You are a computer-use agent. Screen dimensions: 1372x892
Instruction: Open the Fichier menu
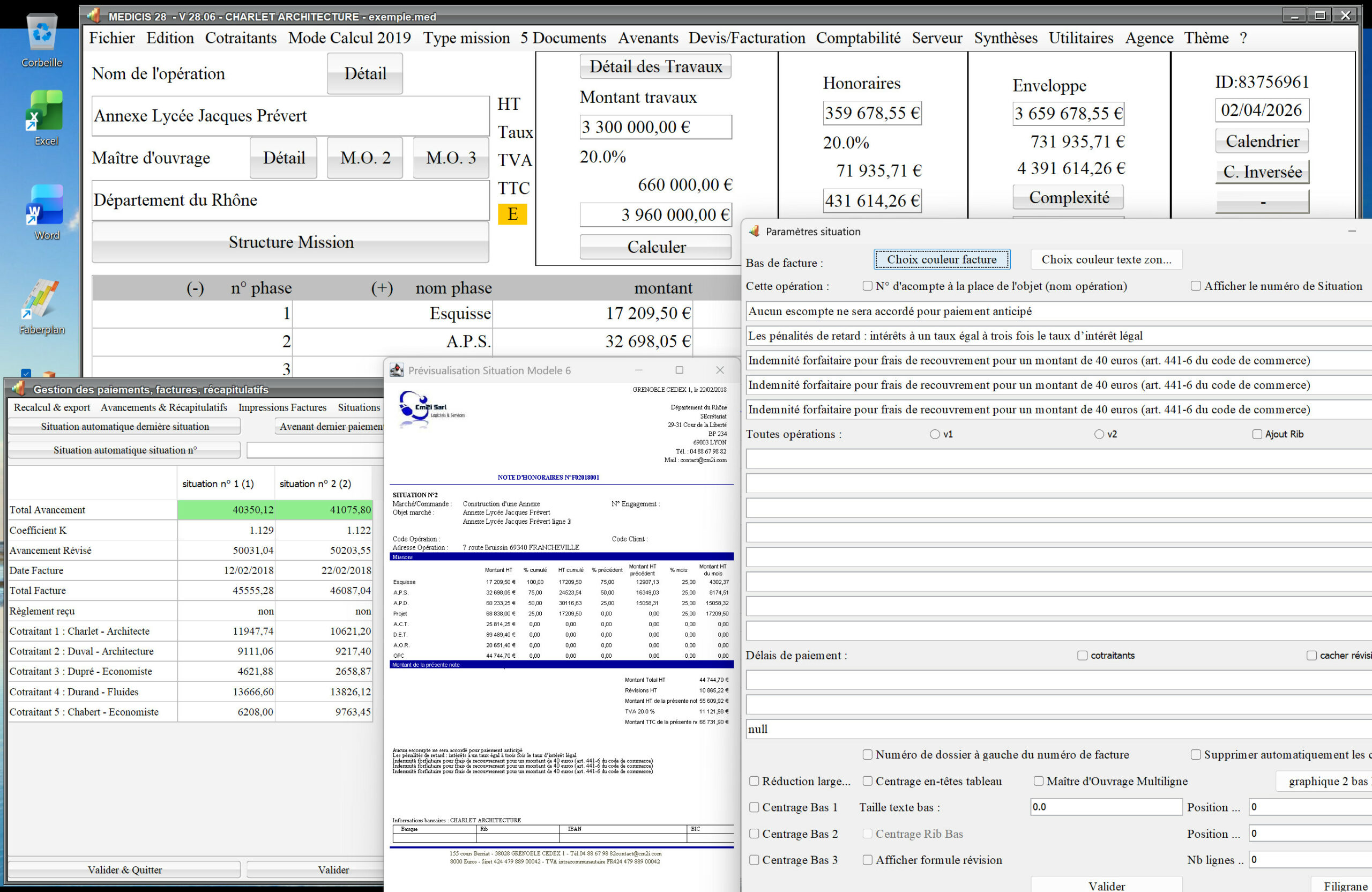tap(112, 38)
